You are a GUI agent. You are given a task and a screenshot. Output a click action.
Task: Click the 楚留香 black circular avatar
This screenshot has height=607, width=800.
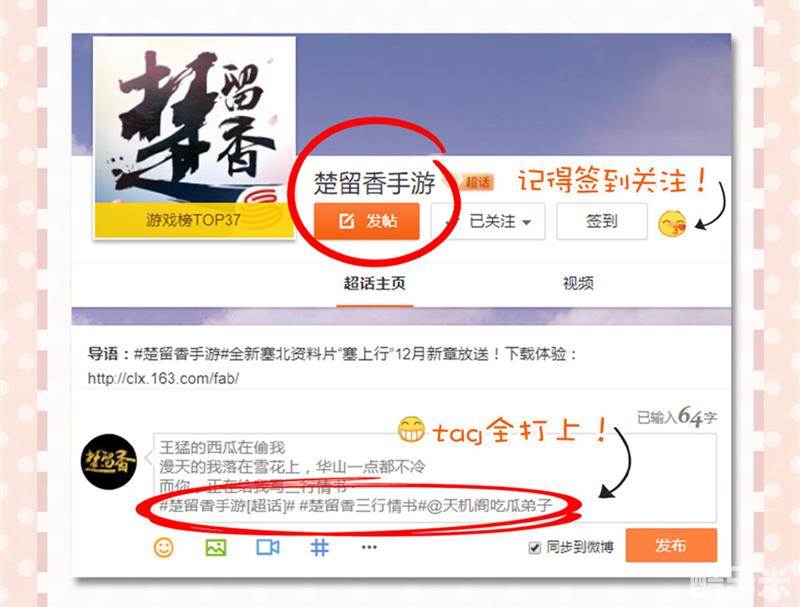(x=109, y=462)
